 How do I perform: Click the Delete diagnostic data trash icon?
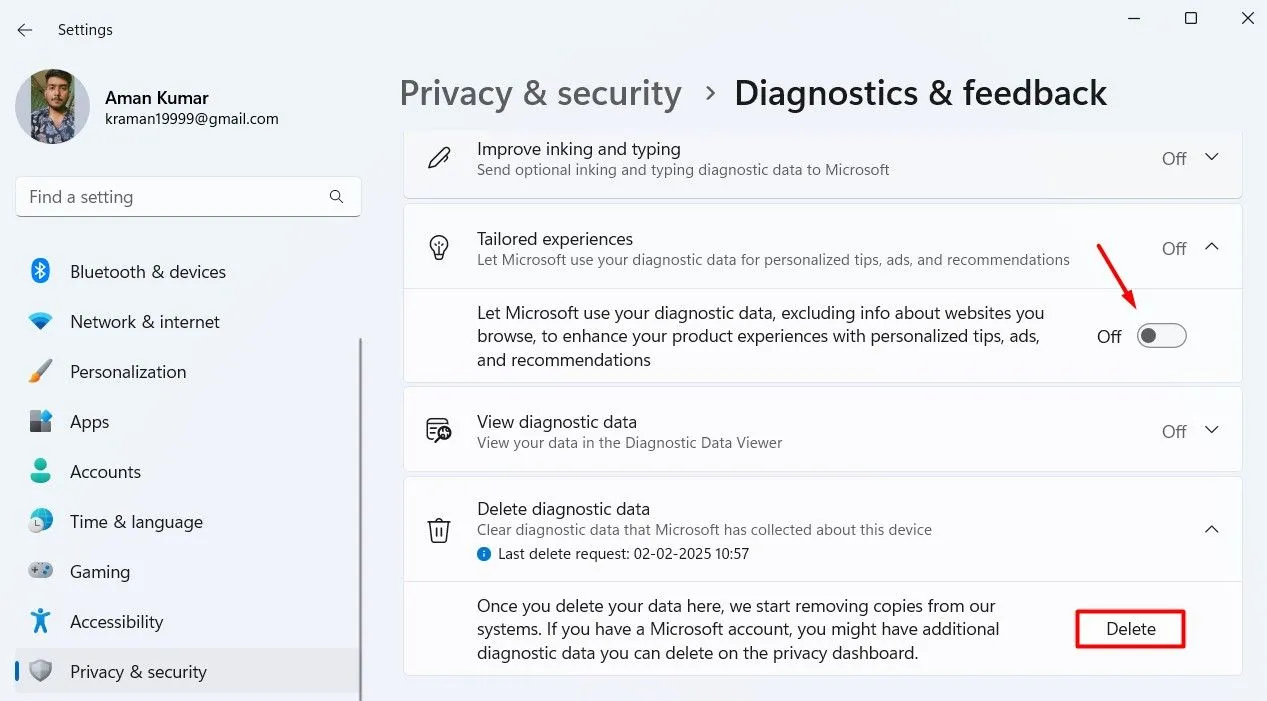(439, 530)
